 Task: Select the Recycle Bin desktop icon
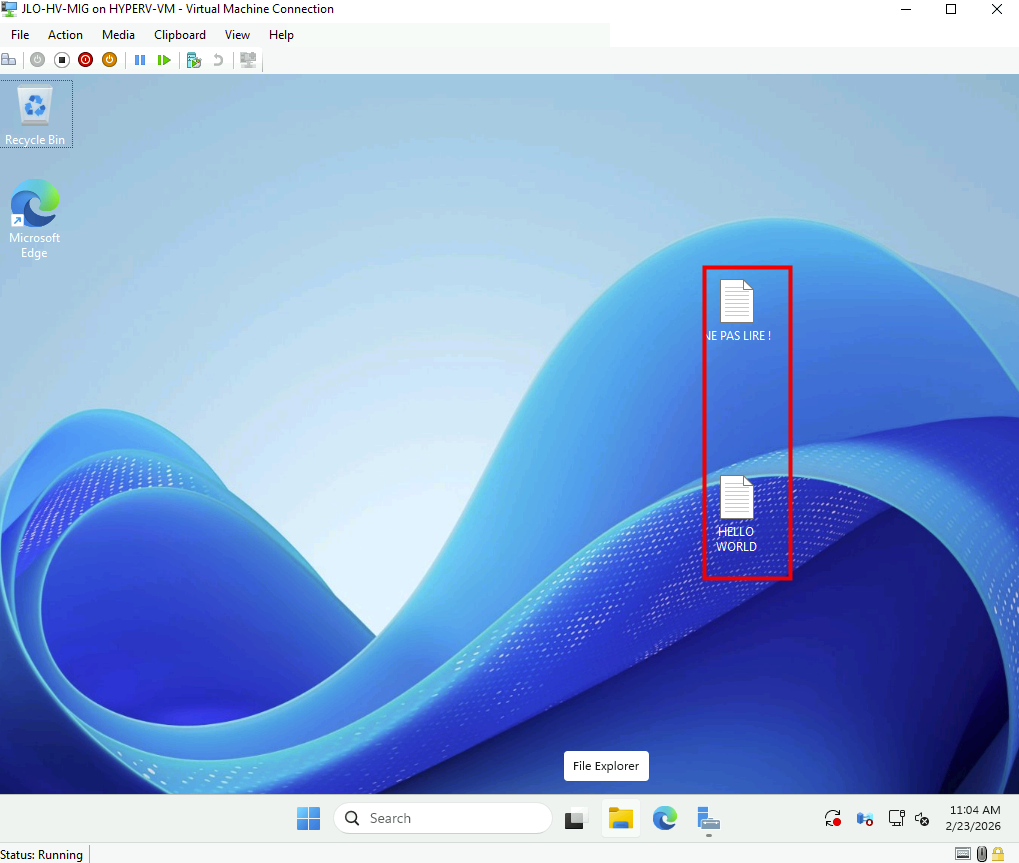(x=36, y=114)
